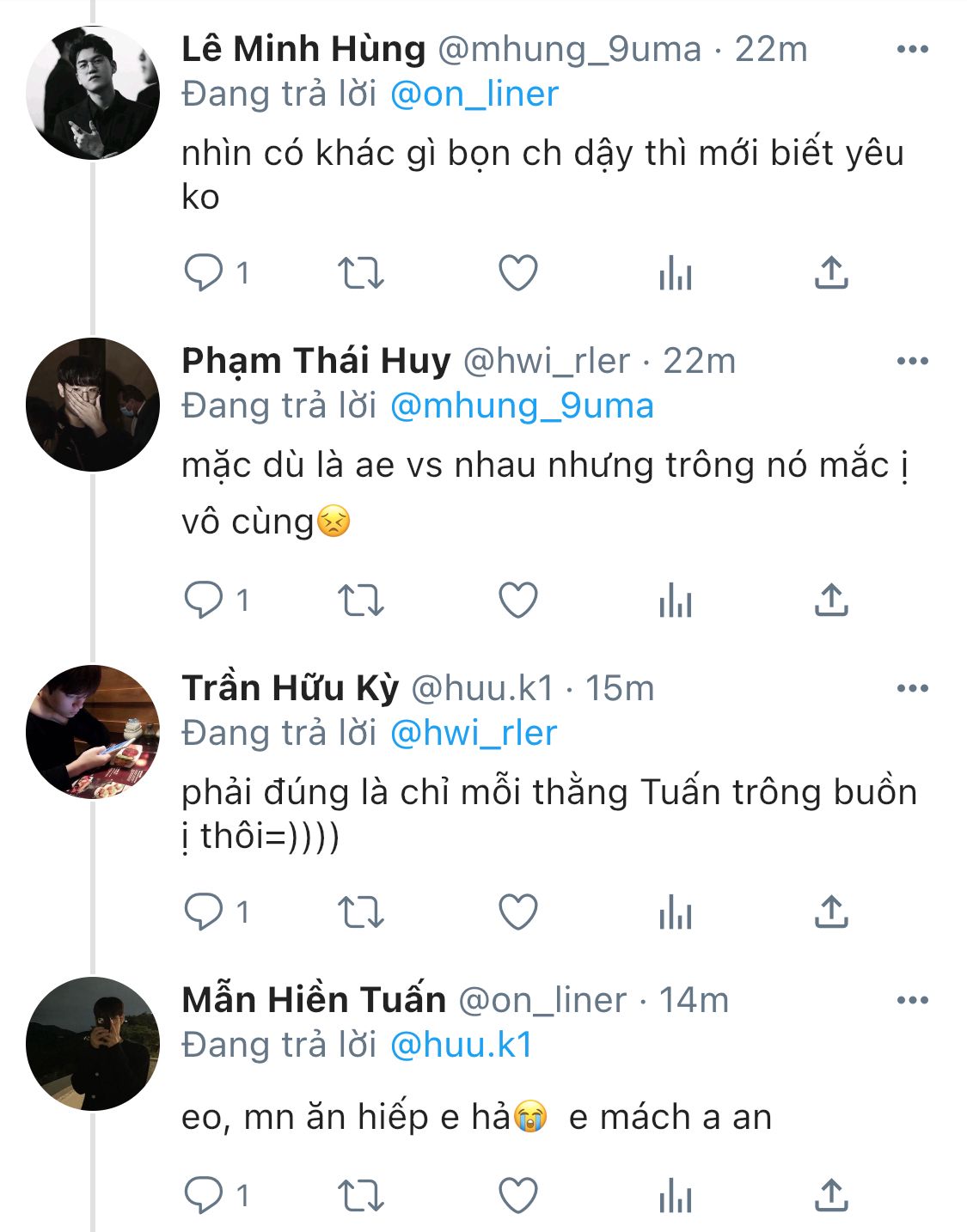Retweet Lê Minh Hùng's tweet
The height and width of the screenshot is (1232, 967).
pyautogui.click(x=360, y=273)
